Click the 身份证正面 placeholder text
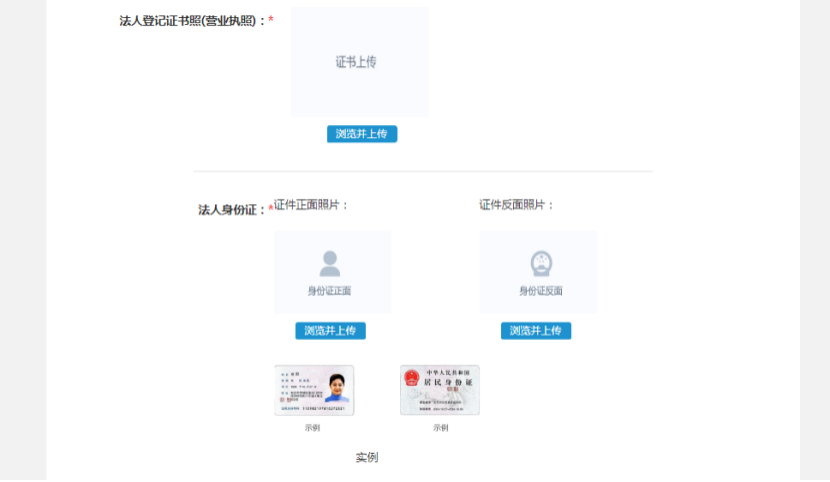830x482 pixels. (330, 291)
